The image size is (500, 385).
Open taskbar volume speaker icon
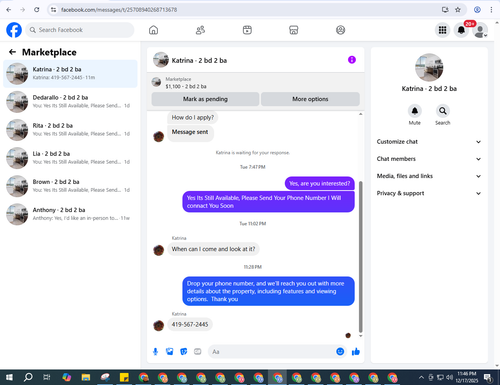click(x=449, y=377)
